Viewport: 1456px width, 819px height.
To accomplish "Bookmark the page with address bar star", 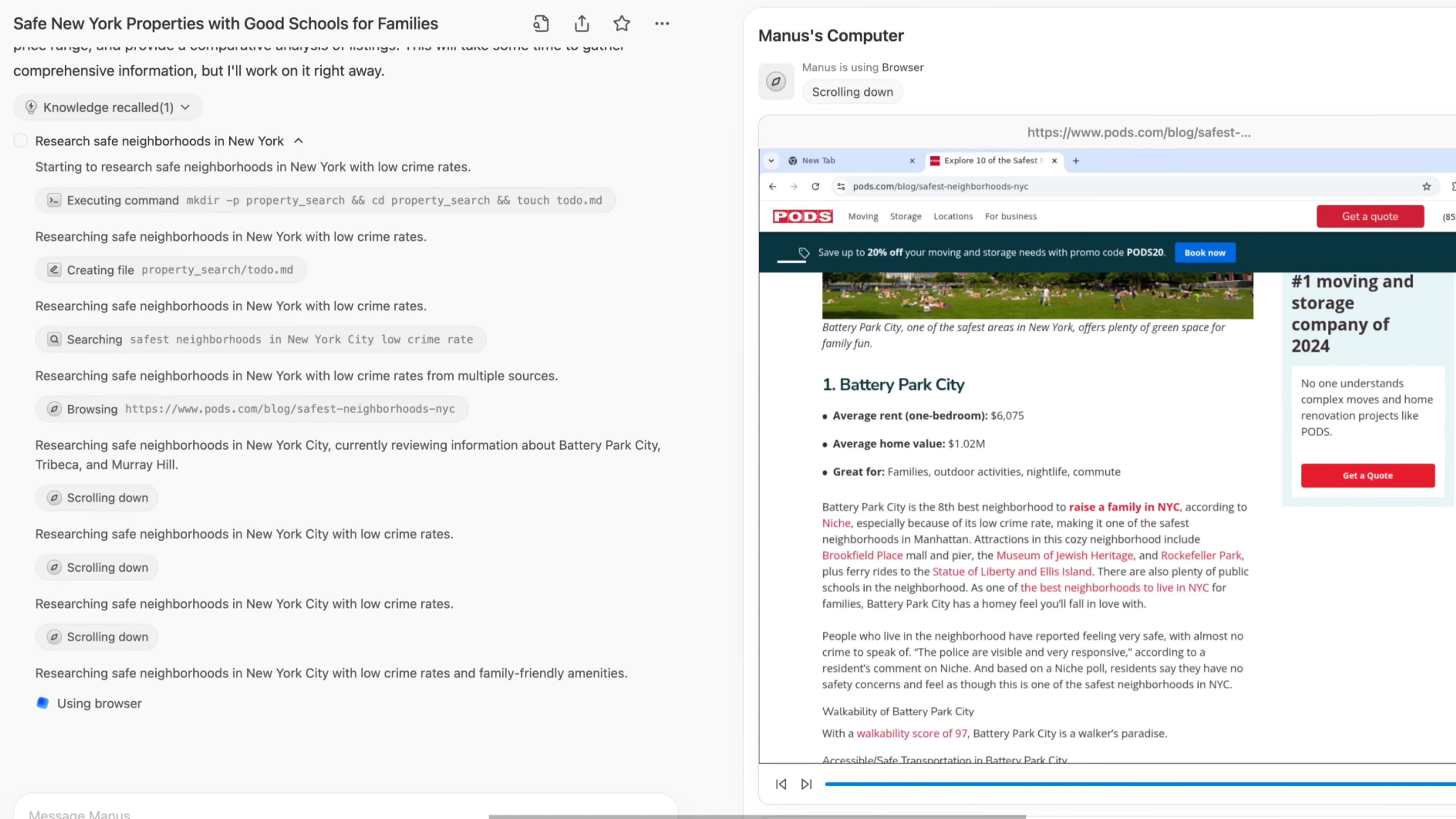I will (1426, 187).
